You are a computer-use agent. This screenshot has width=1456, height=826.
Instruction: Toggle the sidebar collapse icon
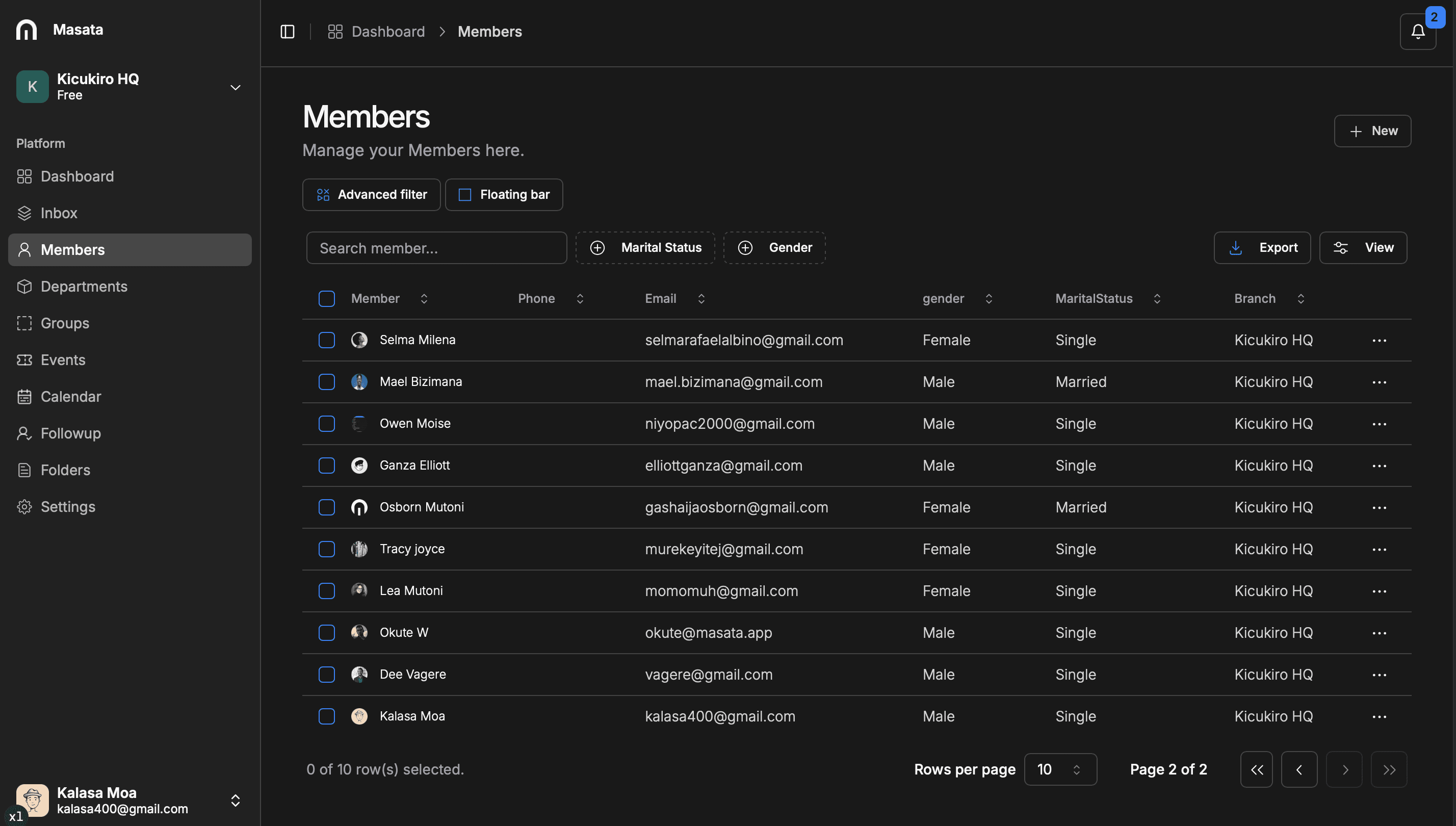[x=288, y=32]
